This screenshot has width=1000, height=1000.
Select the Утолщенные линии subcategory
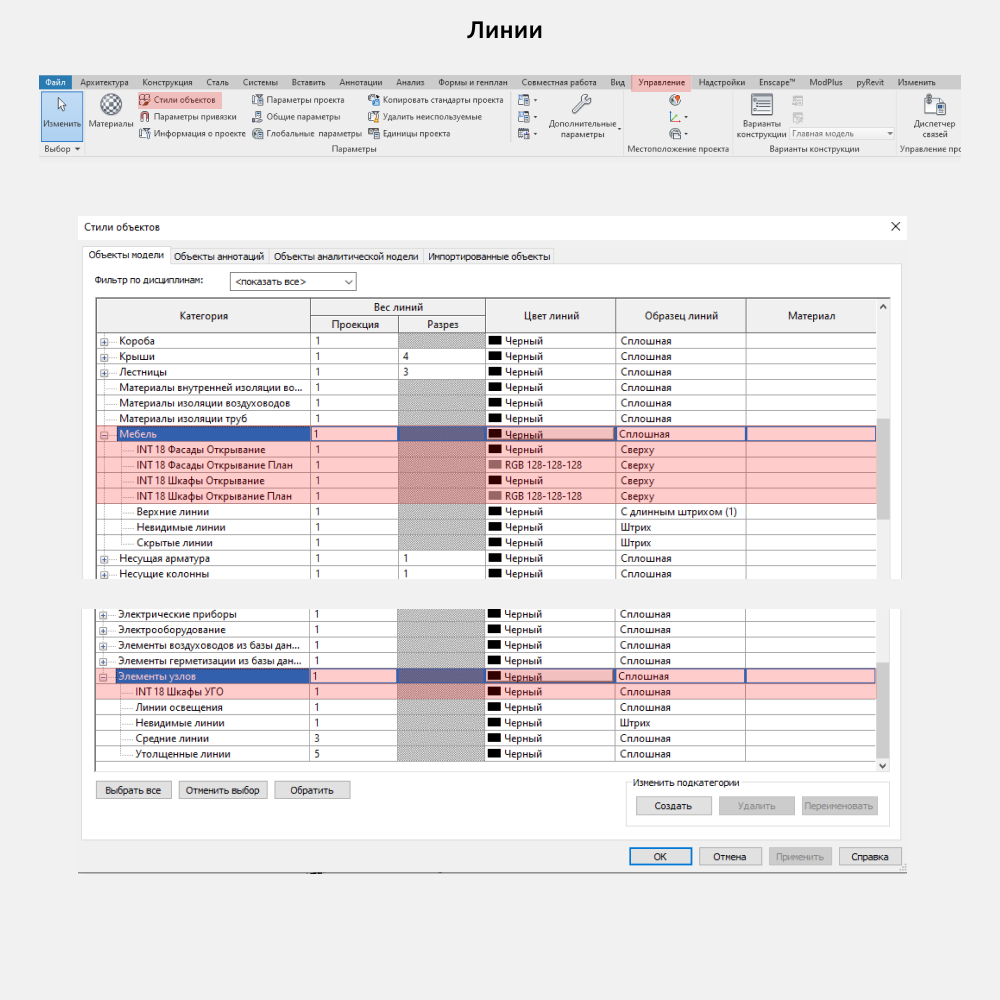[x=182, y=754]
